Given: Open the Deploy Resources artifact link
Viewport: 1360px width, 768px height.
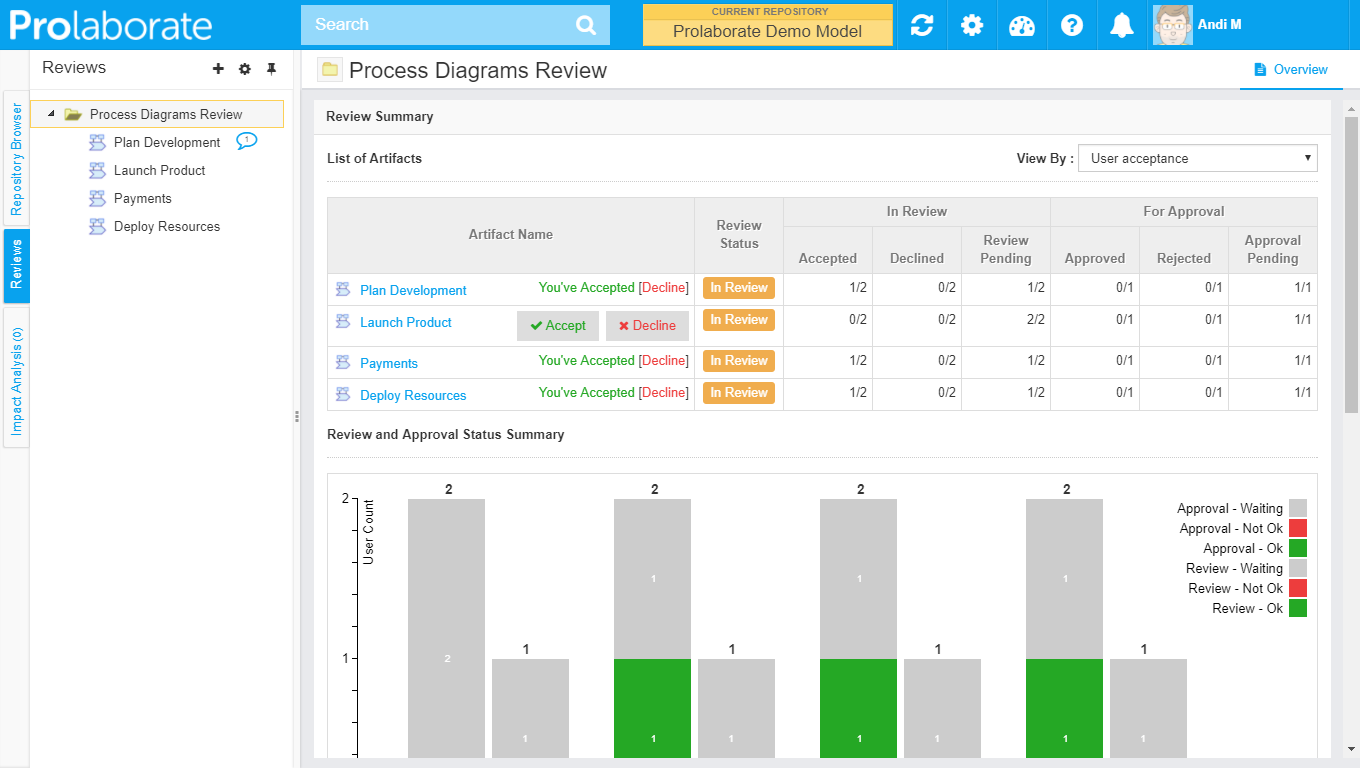Looking at the screenshot, I should click(x=413, y=396).
